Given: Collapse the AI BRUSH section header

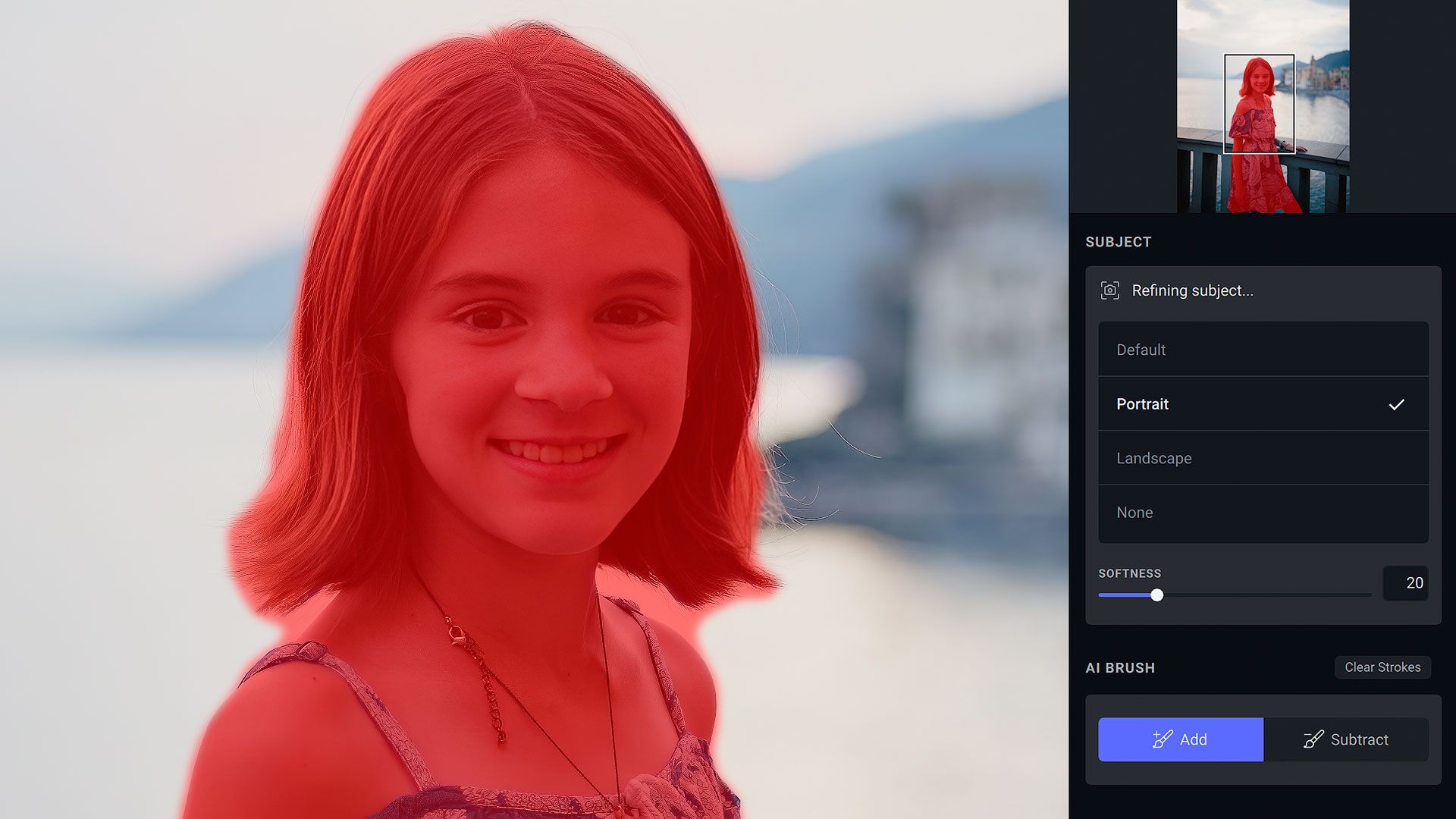Looking at the screenshot, I should click(x=1119, y=667).
